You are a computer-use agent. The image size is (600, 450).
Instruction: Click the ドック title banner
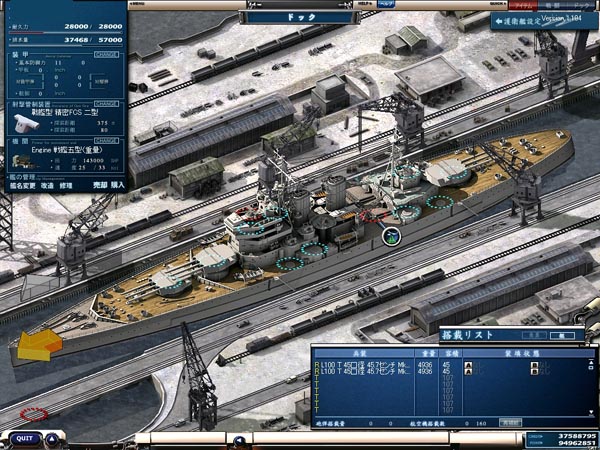click(x=300, y=17)
